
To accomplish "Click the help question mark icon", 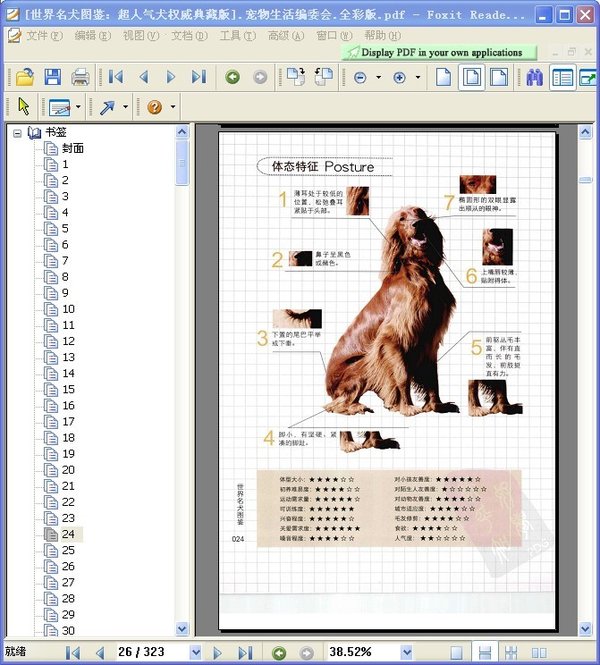I will pyautogui.click(x=154, y=107).
